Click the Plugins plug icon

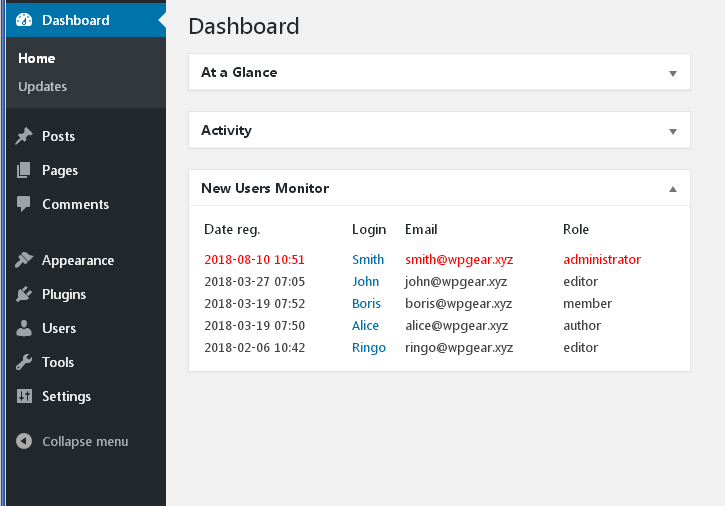(x=24, y=294)
